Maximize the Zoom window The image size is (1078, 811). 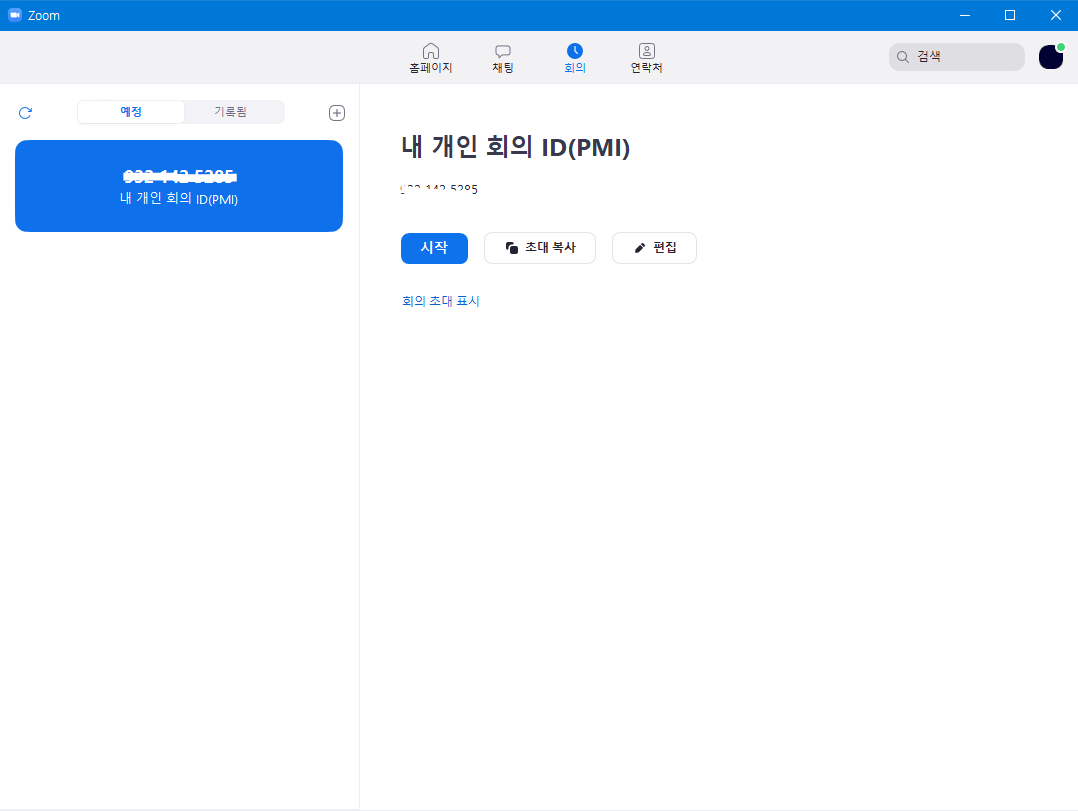[x=1010, y=15]
